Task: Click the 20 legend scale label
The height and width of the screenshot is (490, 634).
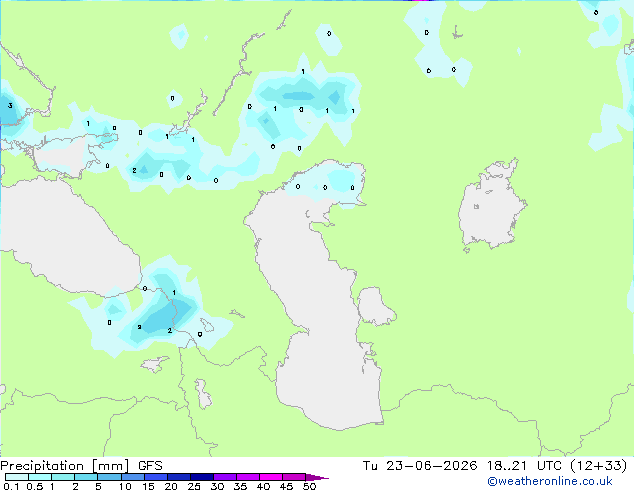Action: [x=171, y=486]
